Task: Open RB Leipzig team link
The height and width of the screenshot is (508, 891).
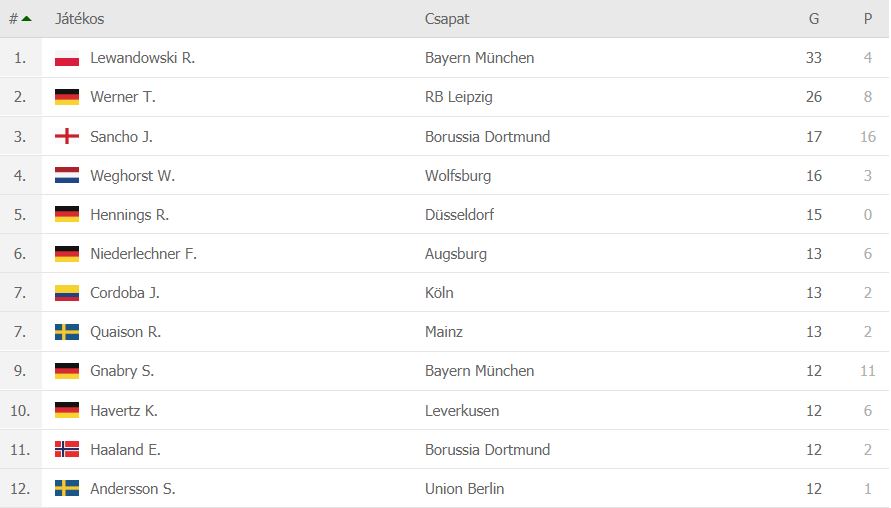Action: click(459, 97)
